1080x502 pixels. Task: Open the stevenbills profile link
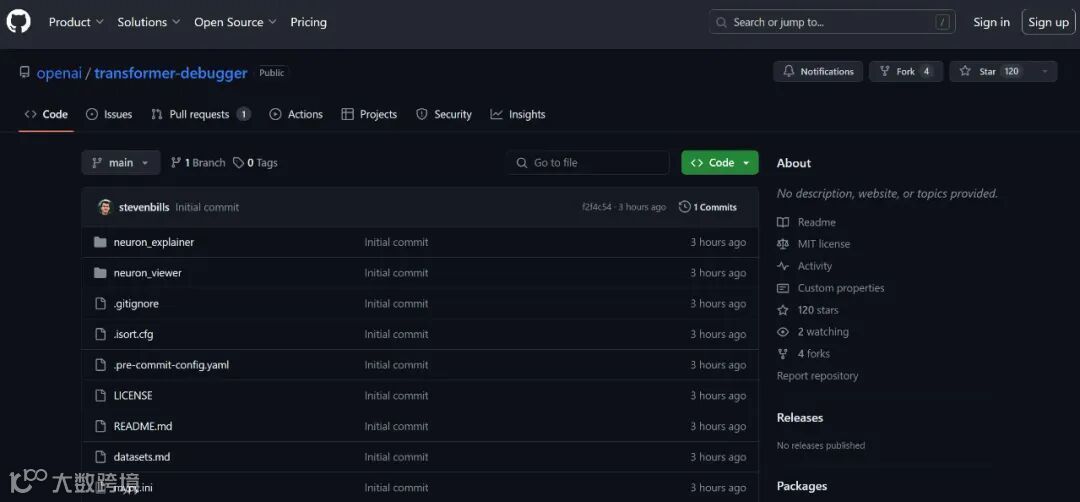(144, 207)
